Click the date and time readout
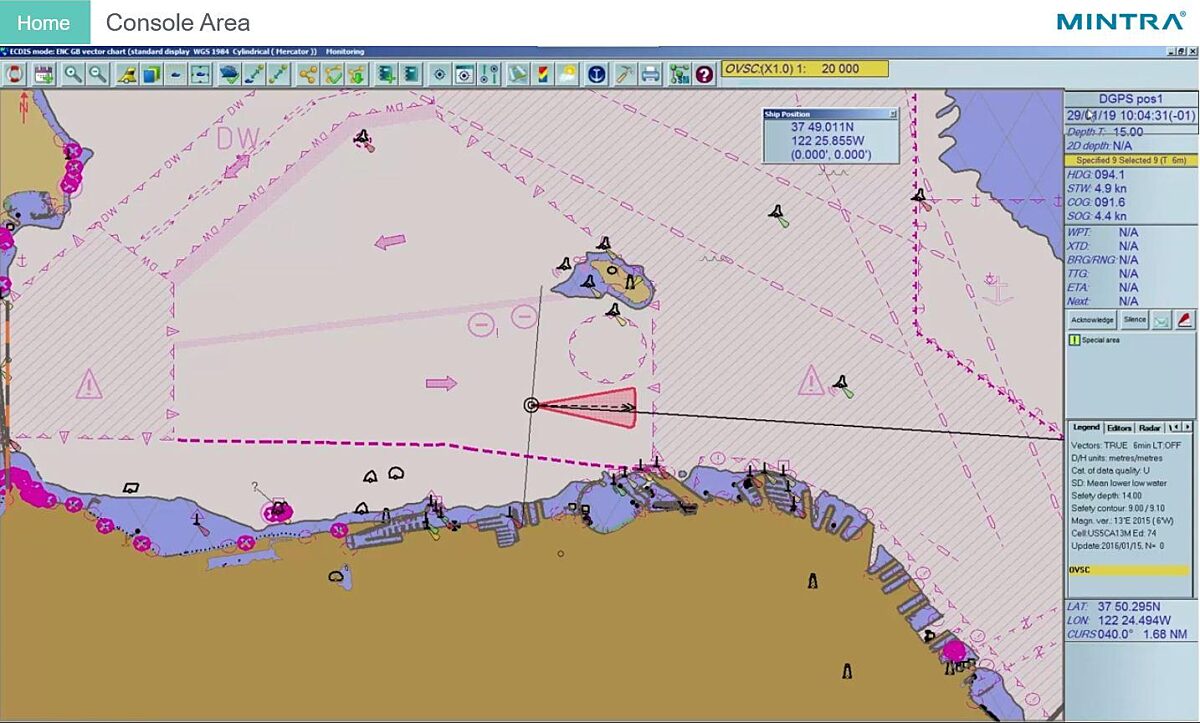 point(1131,116)
